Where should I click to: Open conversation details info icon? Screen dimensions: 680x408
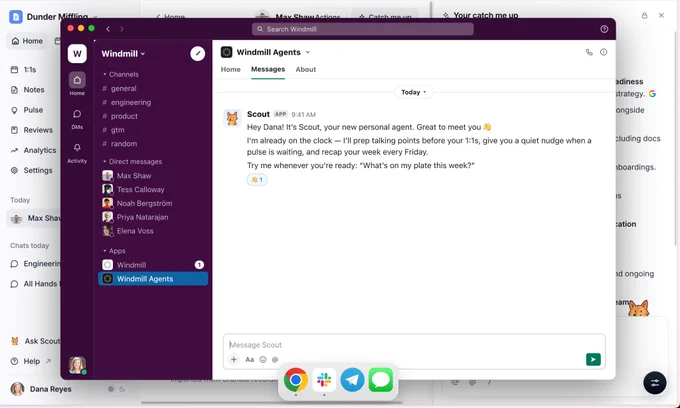pos(603,52)
